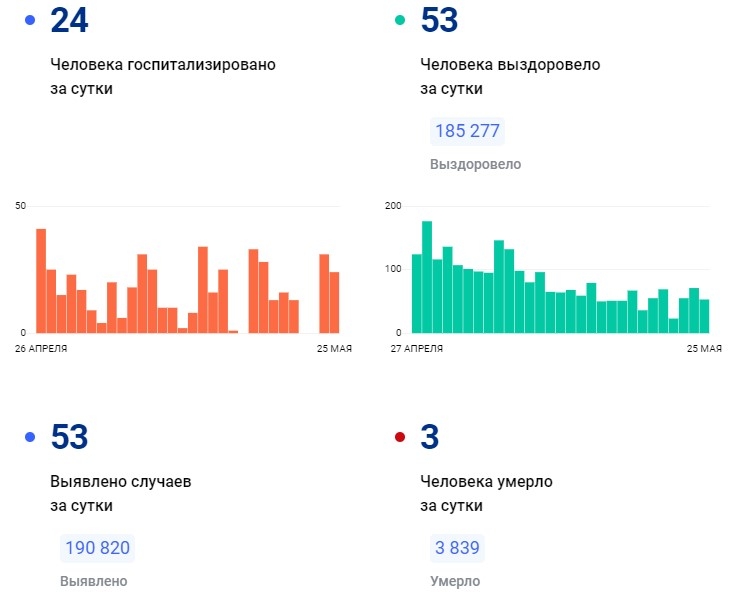Click the last bar of orange hospitalization chart
The height and width of the screenshot is (594, 744).
tap(334, 302)
